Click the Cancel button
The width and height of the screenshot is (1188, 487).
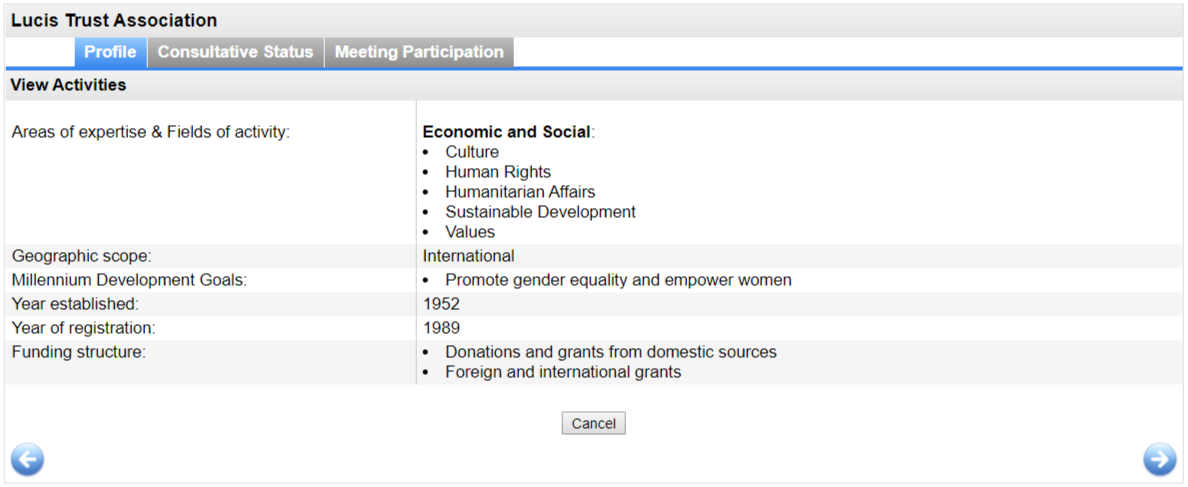(593, 423)
